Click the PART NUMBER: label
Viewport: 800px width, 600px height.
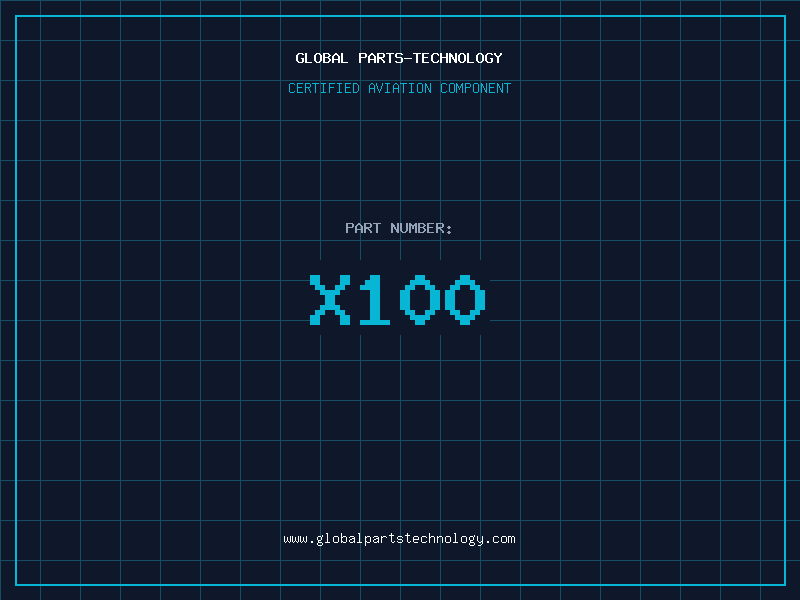pyautogui.click(x=398, y=228)
